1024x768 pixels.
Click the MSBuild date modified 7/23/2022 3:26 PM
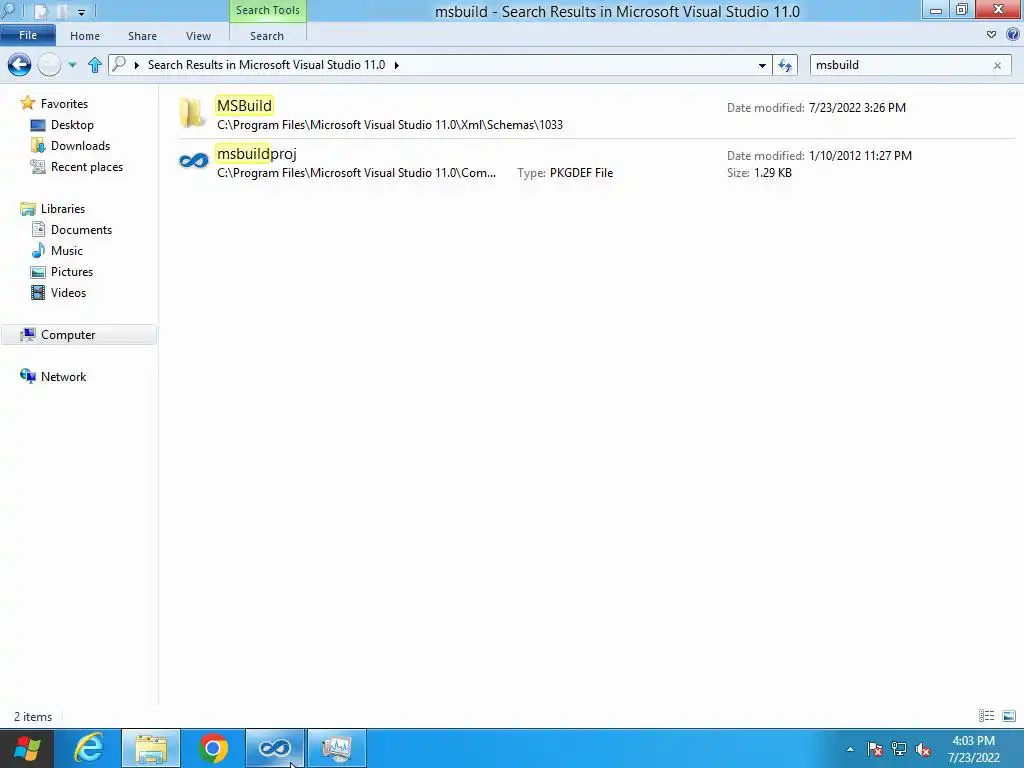pos(857,108)
